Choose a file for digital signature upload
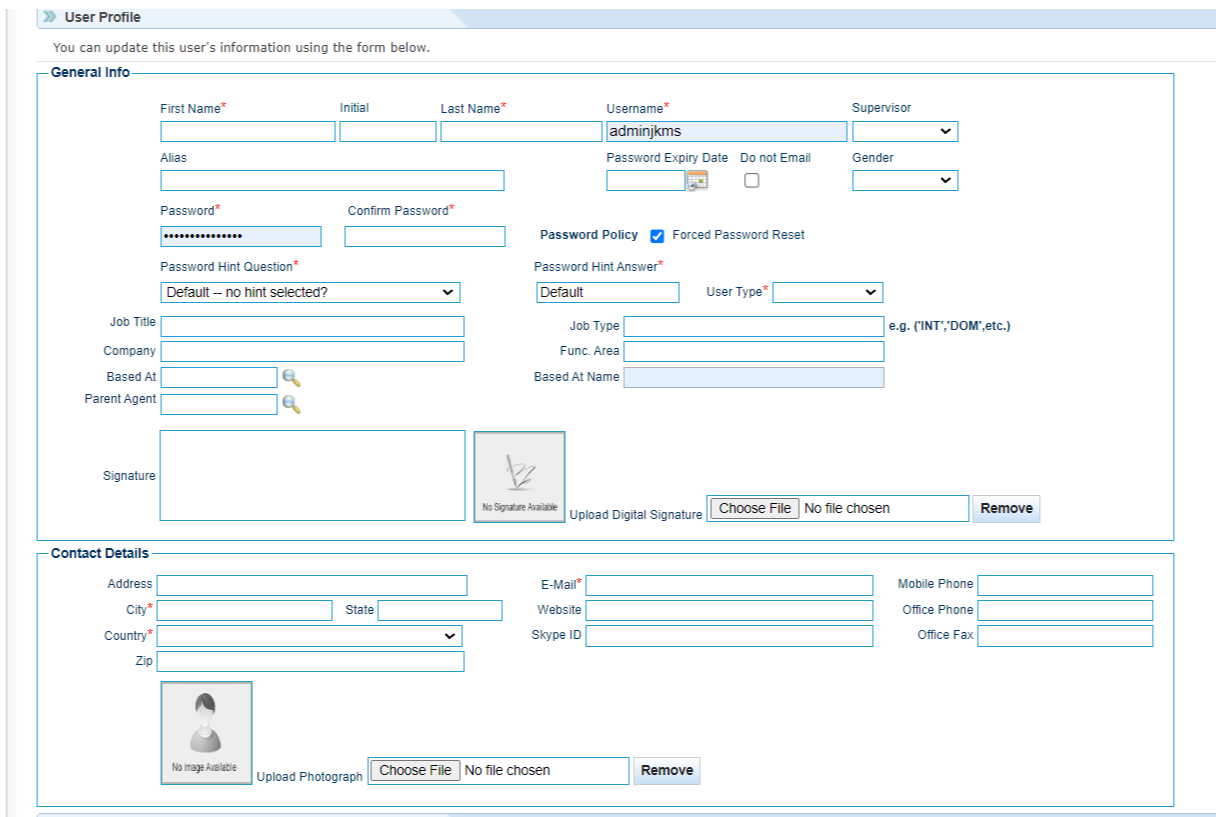Image resolution: width=1216 pixels, height=817 pixels. [x=755, y=508]
